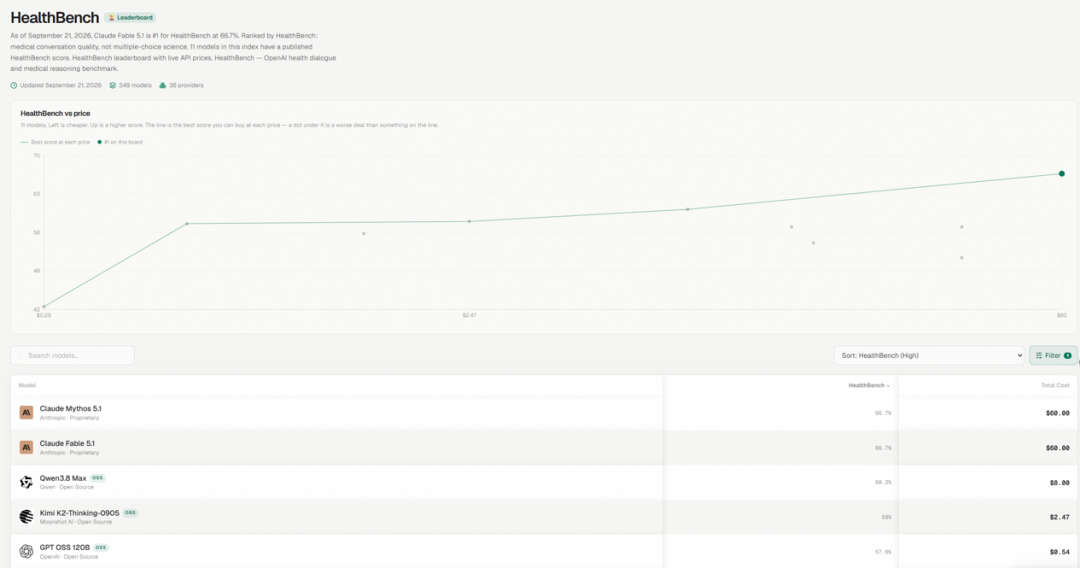Click the trophy icon in the Leaderboard badge
Viewport: 1080px width, 568px height.
coord(112,18)
